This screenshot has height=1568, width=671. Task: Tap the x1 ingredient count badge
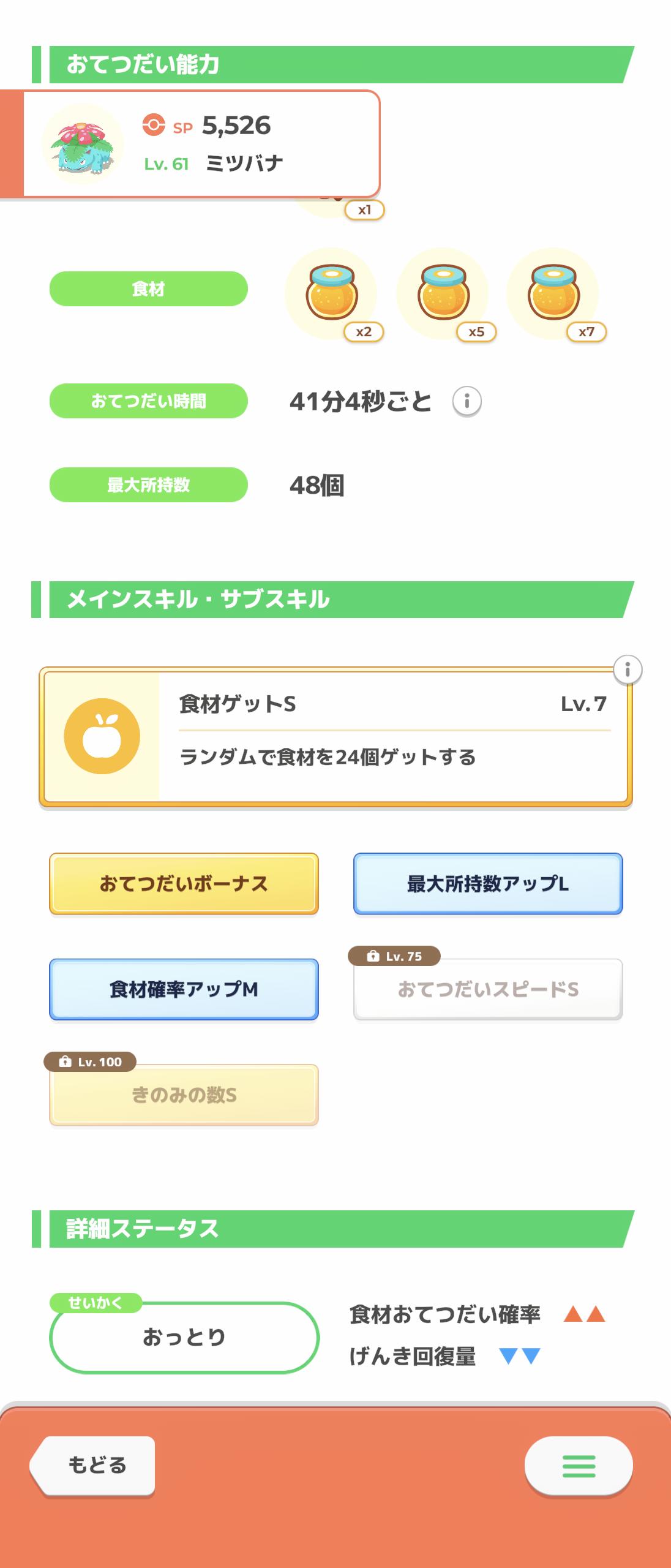click(x=364, y=210)
